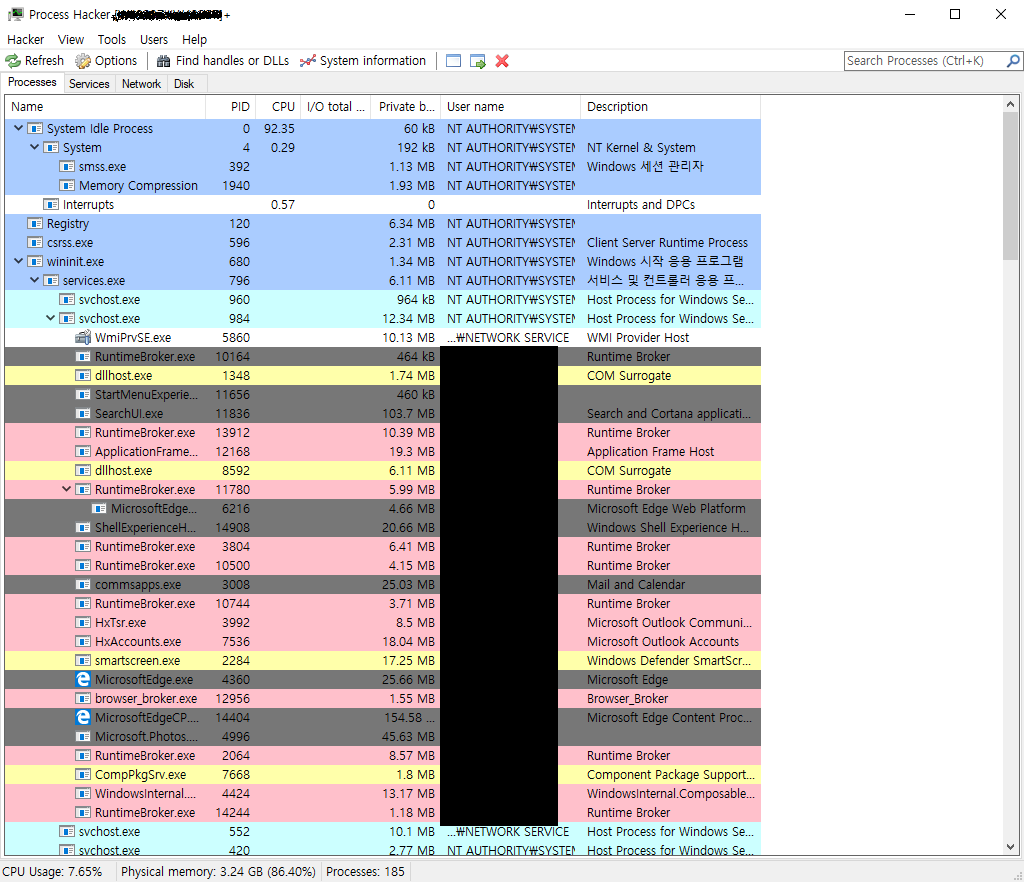
Task: Click smartscreen.exe process icon
Action: [83, 661]
